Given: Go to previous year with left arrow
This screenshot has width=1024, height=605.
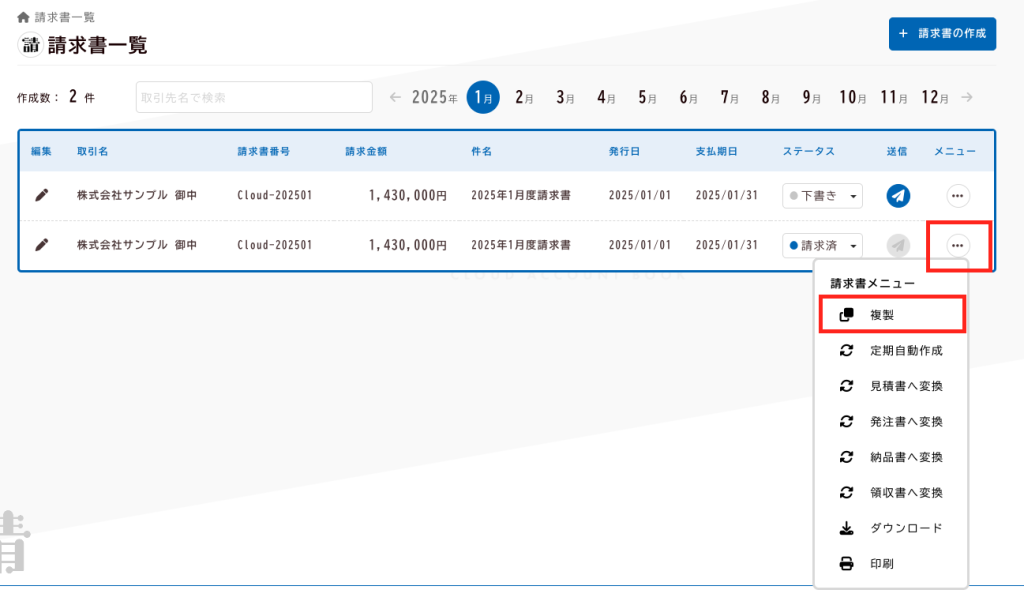Looking at the screenshot, I should [395, 97].
